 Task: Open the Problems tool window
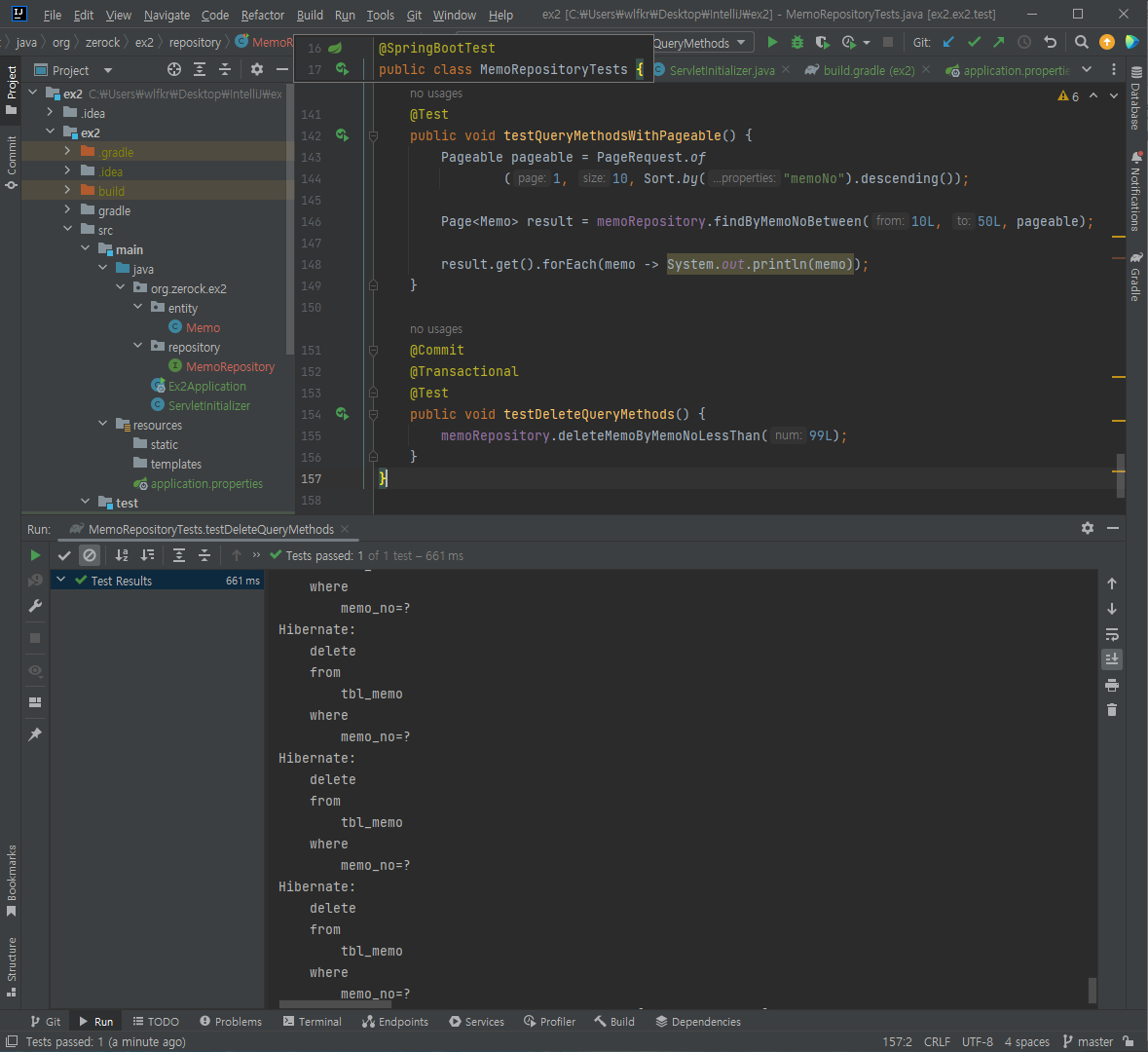click(x=231, y=1021)
